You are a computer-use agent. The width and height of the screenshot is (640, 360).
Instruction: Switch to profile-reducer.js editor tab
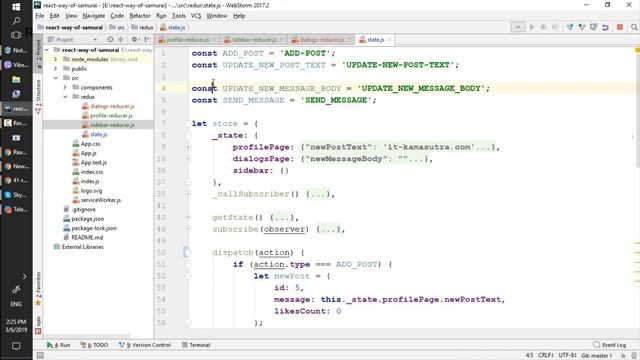[187, 40]
